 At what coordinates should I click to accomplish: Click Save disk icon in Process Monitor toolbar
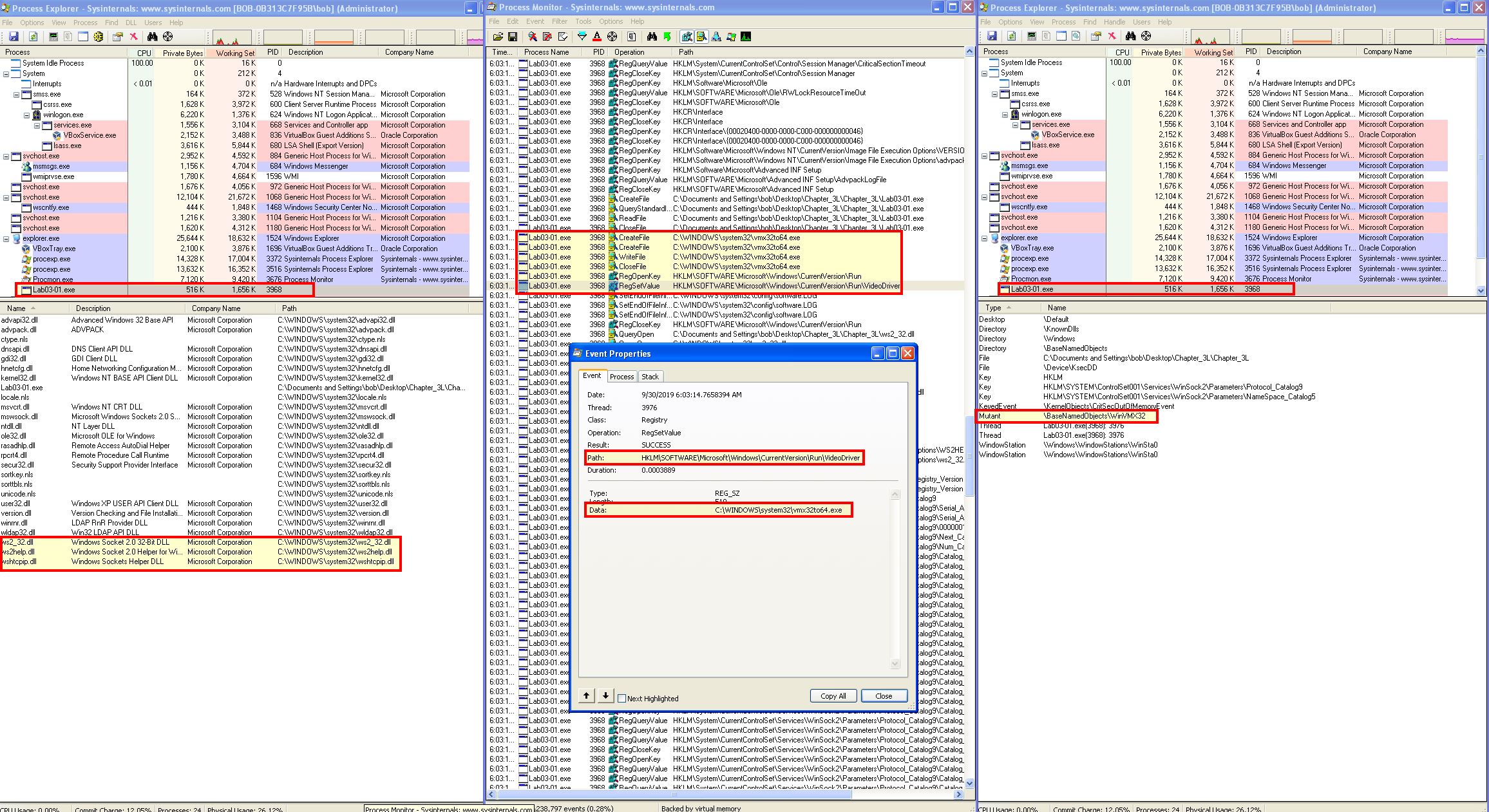pos(513,37)
